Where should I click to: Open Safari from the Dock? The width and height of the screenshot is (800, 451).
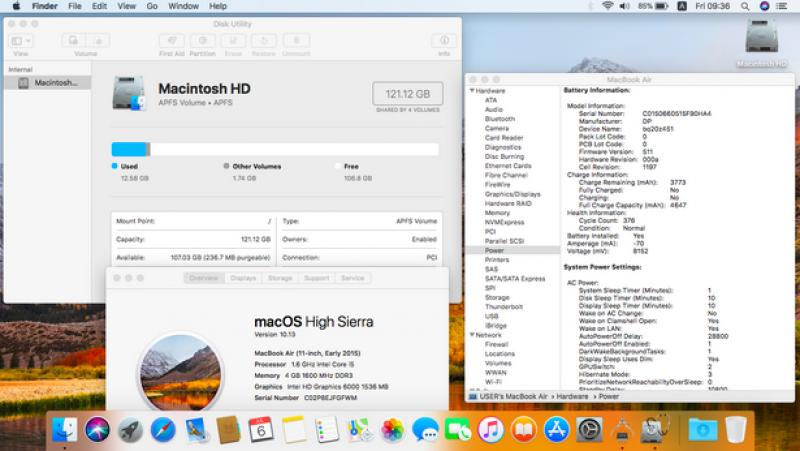[162, 430]
